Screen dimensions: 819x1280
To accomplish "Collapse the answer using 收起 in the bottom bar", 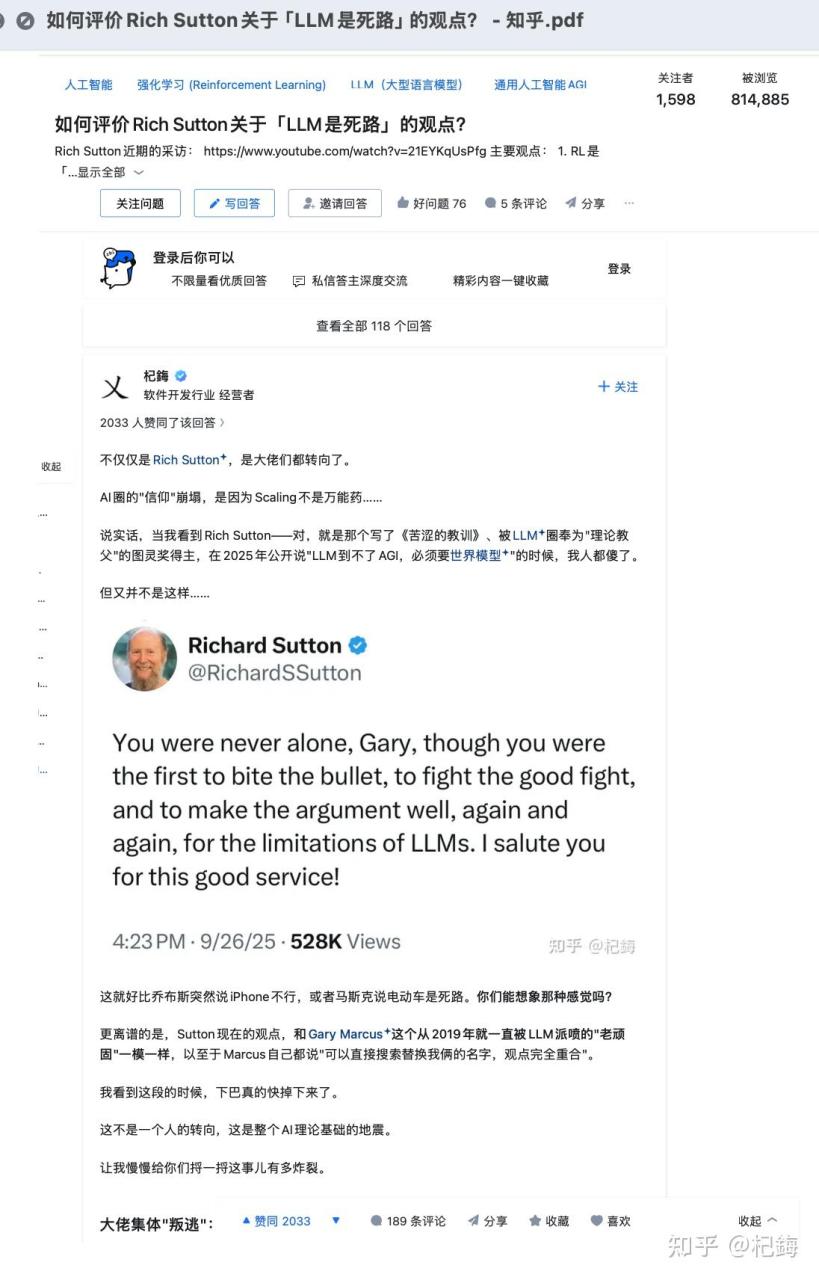I will coord(758,1221).
